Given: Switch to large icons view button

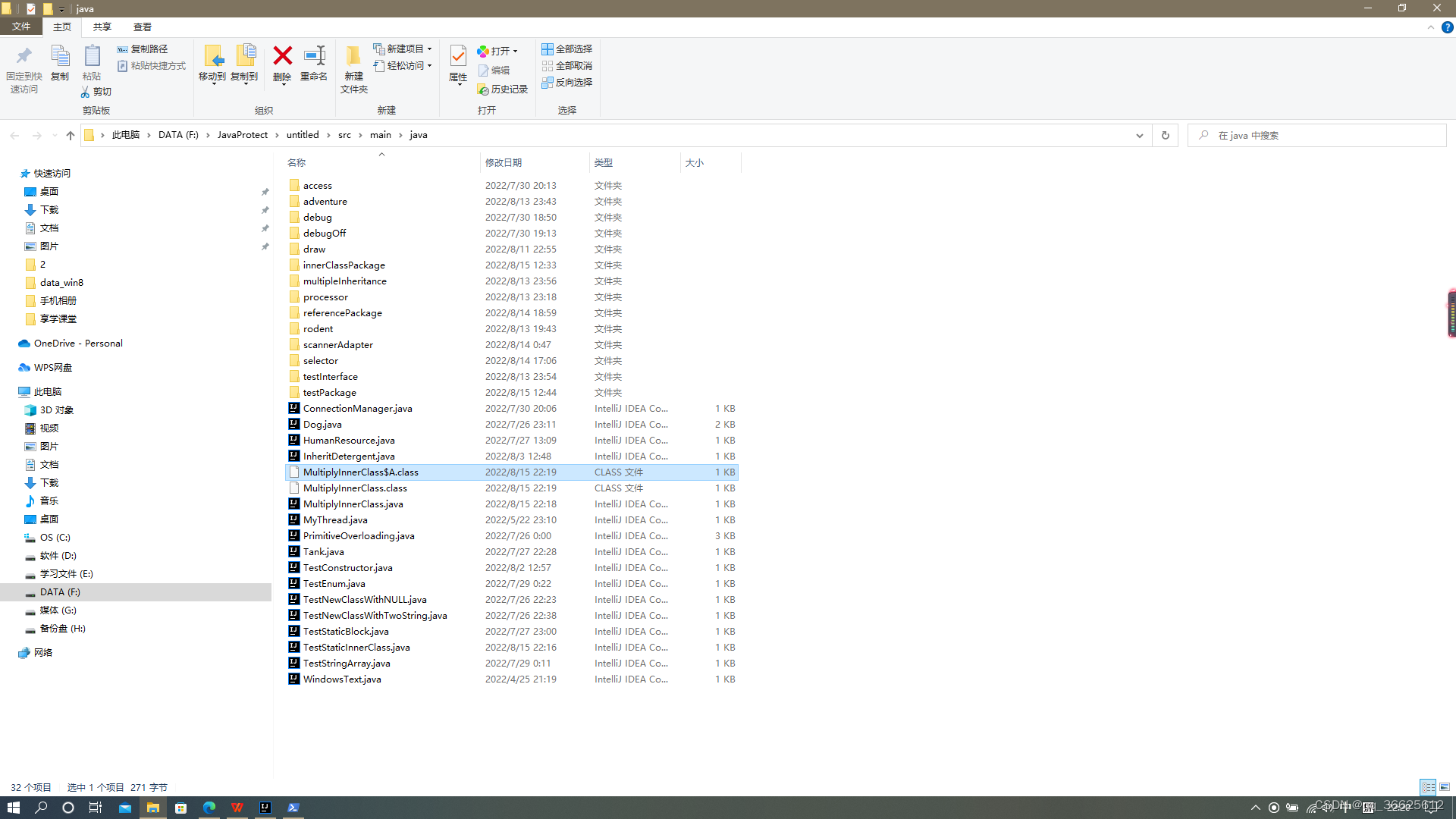Looking at the screenshot, I should pyautogui.click(x=1445, y=787).
